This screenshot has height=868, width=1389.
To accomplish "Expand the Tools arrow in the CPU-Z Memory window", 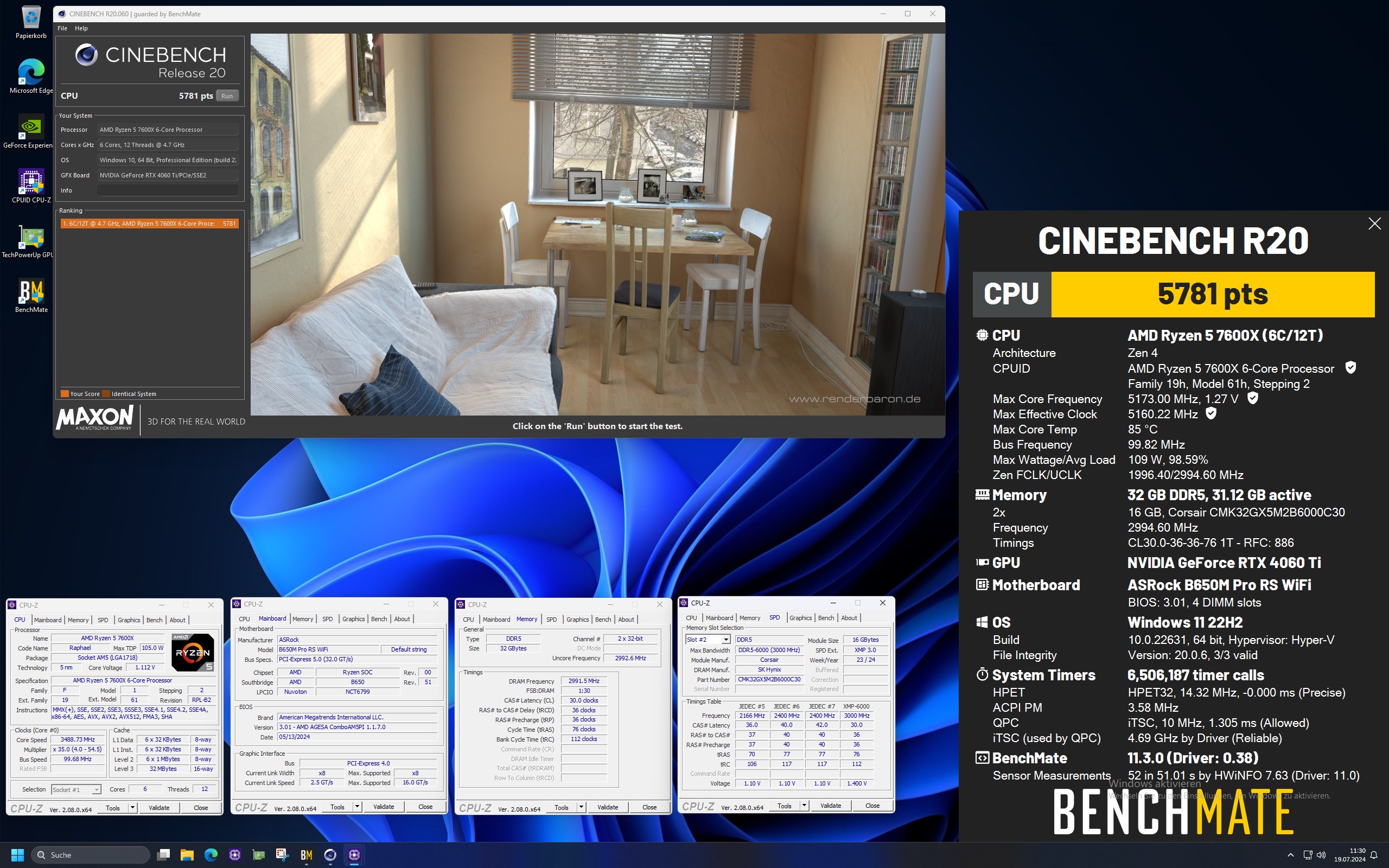I will (x=581, y=807).
